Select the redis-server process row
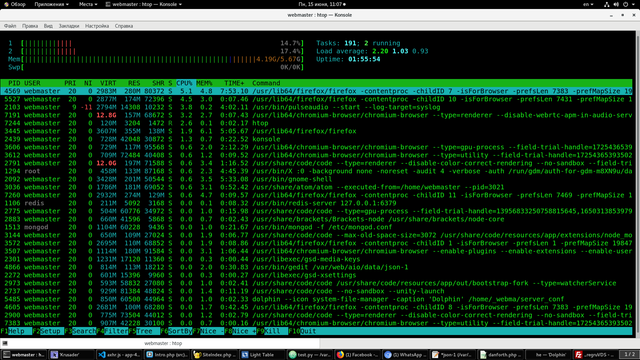Screen dimensions: 640x360 (316, 203)
